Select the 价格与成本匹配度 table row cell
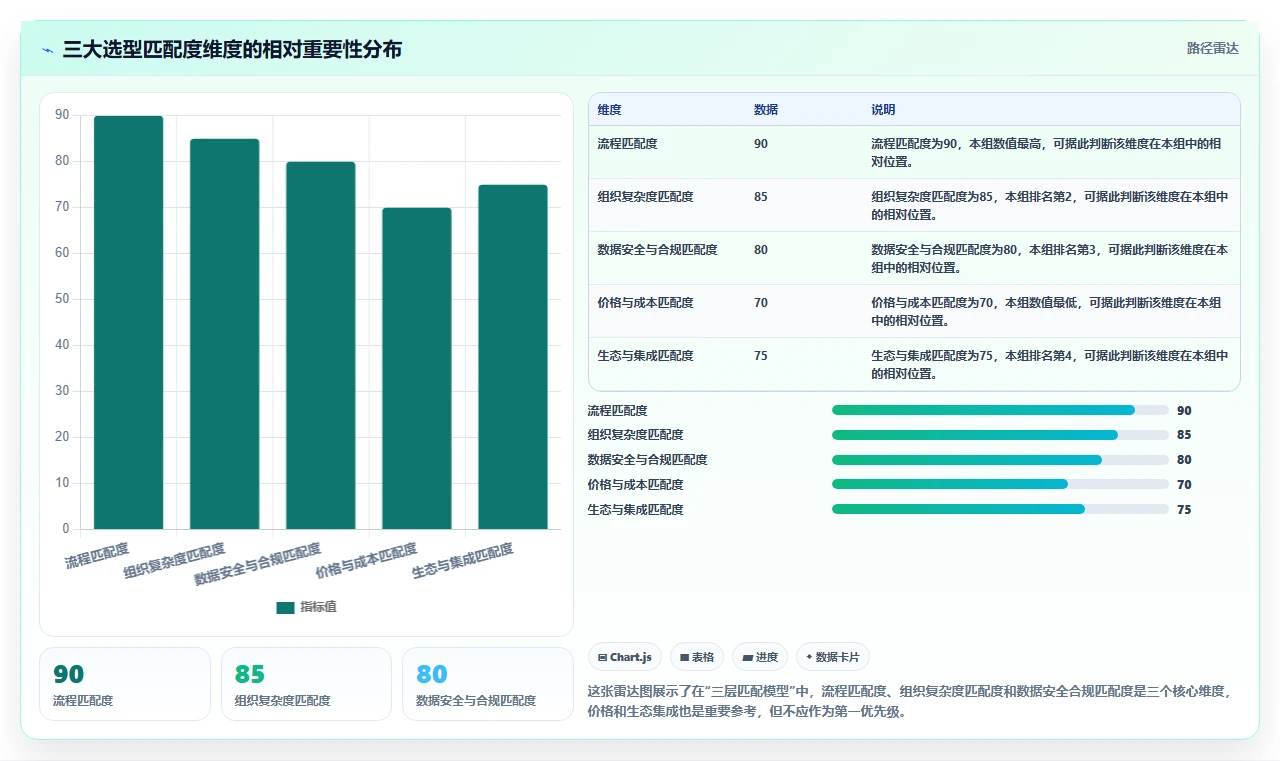 click(x=645, y=303)
